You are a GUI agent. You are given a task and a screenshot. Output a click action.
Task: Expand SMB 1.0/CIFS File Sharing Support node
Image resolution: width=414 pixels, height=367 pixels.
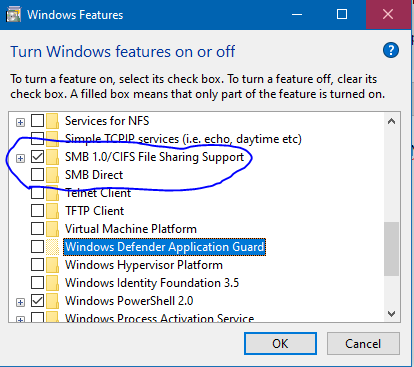coord(20,158)
